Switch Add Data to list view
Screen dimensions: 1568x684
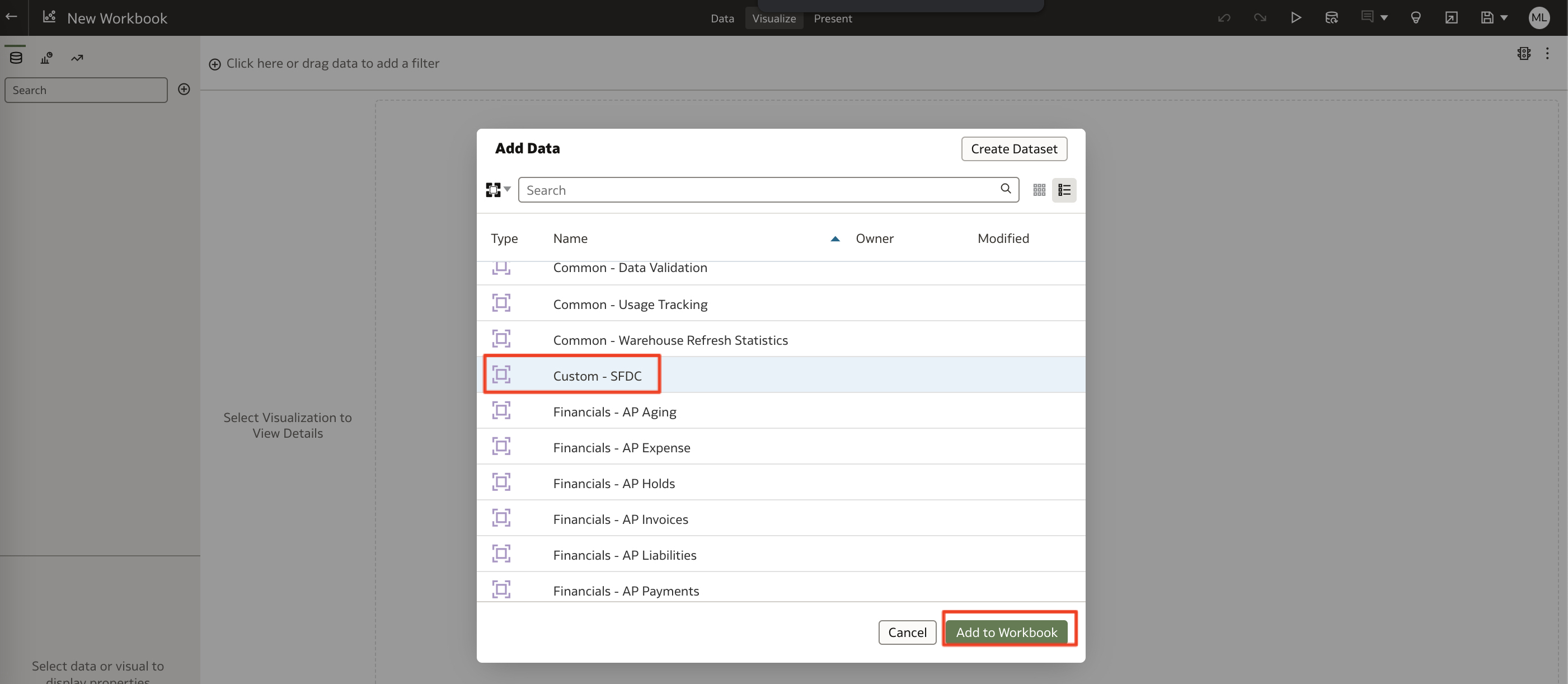1064,190
